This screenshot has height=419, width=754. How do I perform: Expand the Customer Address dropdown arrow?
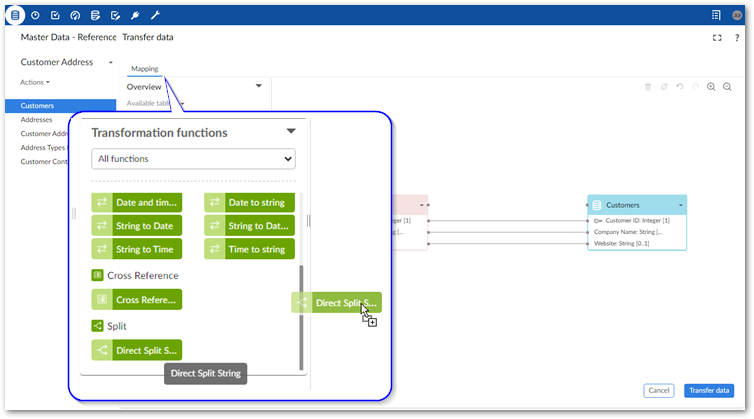(x=111, y=62)
